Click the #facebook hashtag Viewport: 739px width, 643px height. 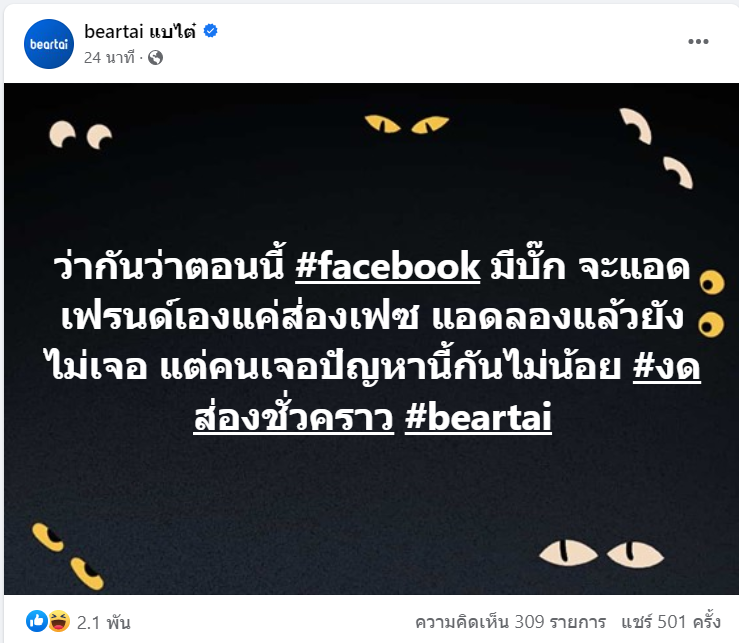click(387, 266)
